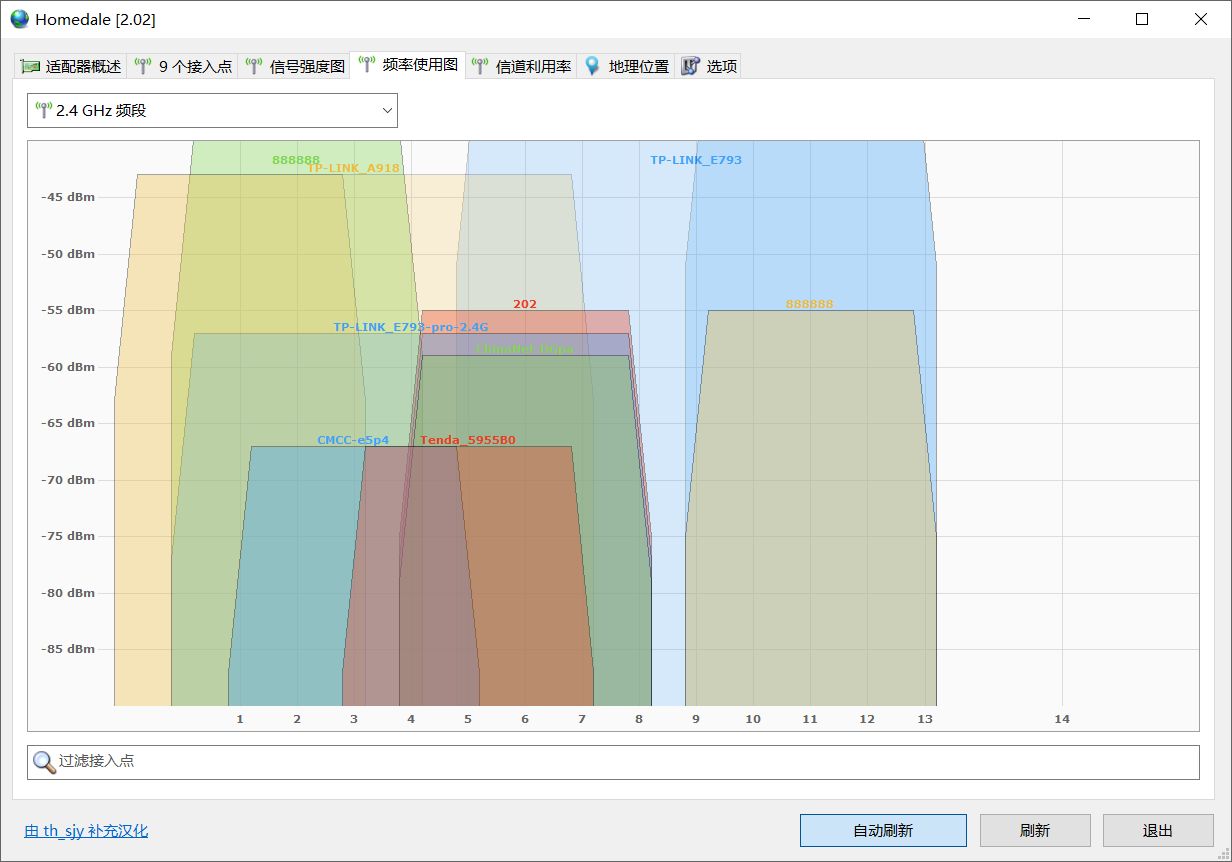Click the 退出 button

1158,830
